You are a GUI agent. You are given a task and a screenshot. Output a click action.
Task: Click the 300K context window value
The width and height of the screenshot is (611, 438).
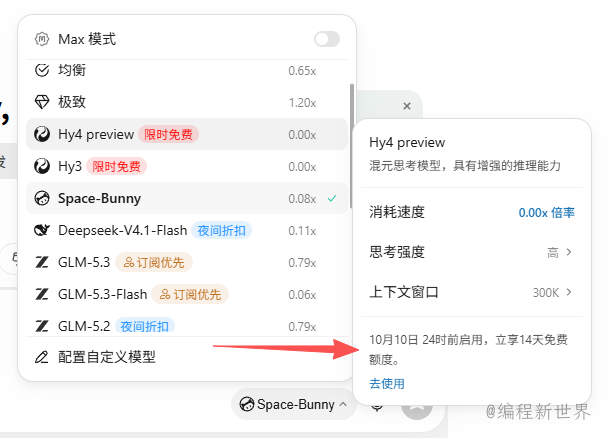point(546,292)
